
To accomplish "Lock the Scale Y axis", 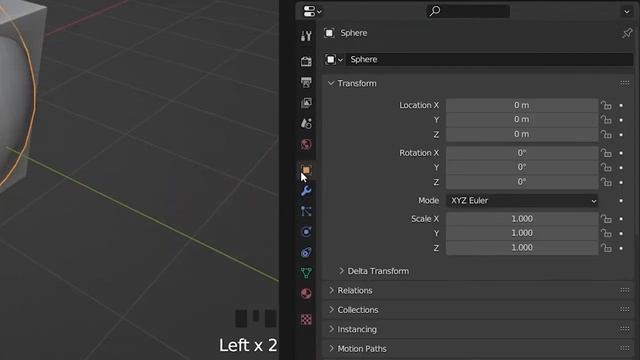I will point(606,233).
